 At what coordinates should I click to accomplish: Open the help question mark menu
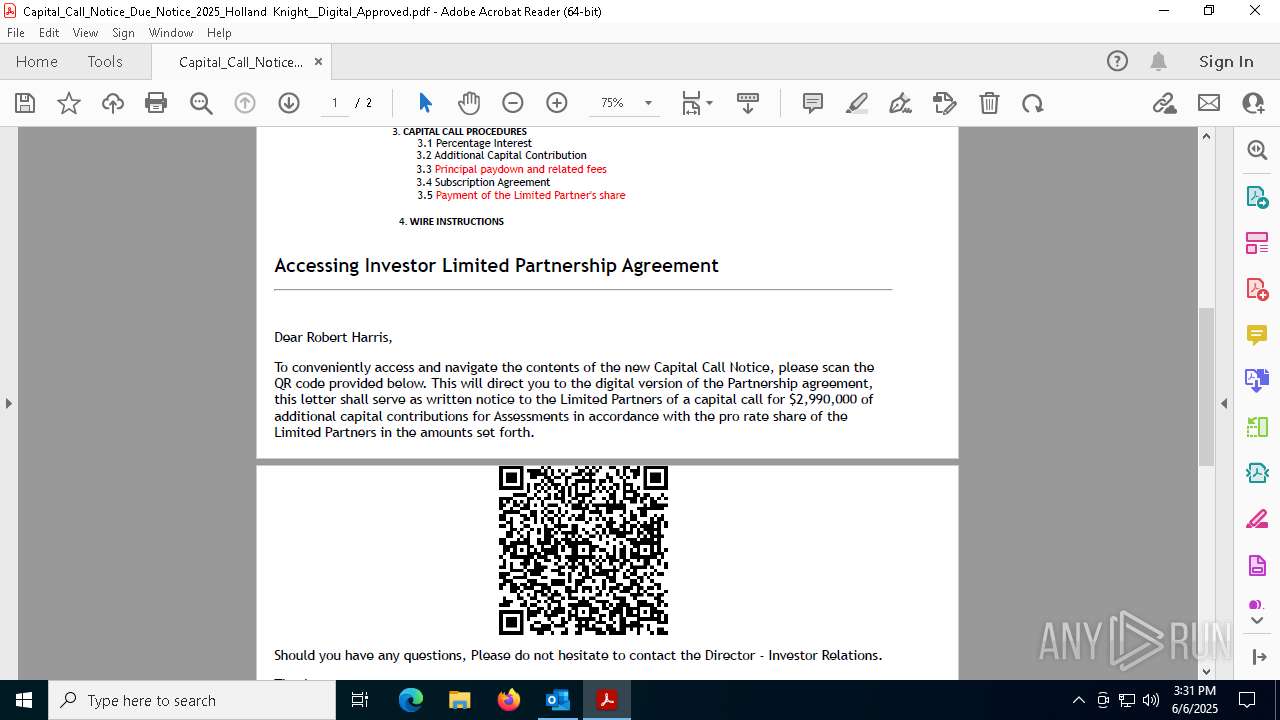pyautogui.click(x=1117, y=62)
